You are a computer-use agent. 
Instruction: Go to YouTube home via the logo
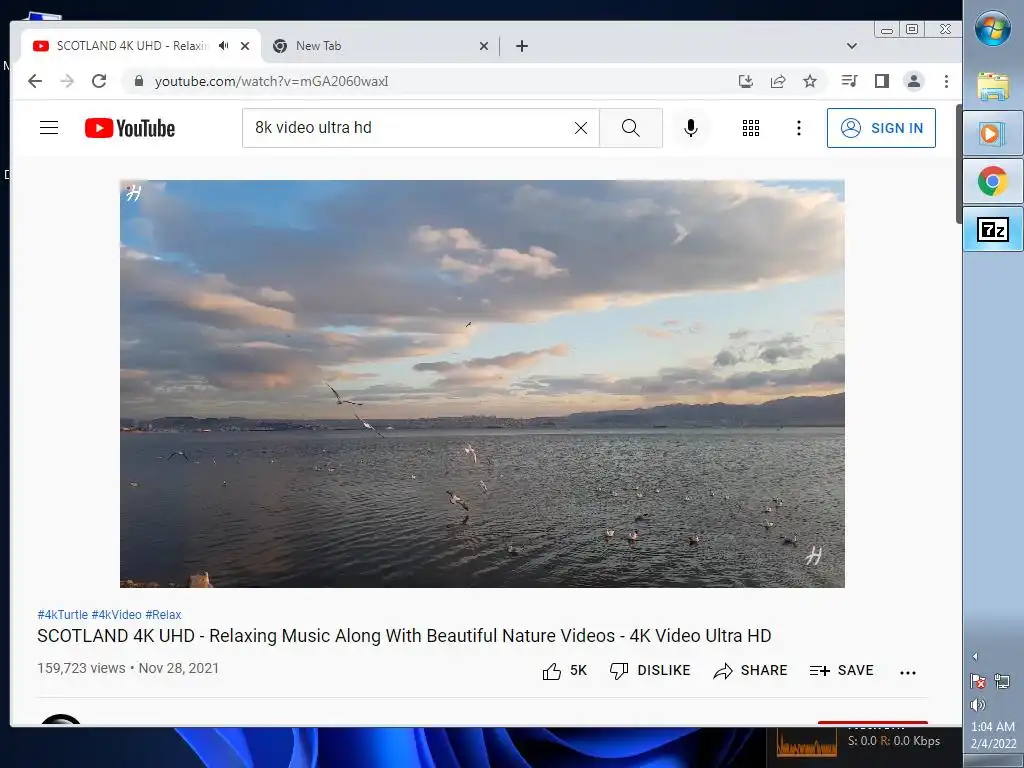(130, 128)
